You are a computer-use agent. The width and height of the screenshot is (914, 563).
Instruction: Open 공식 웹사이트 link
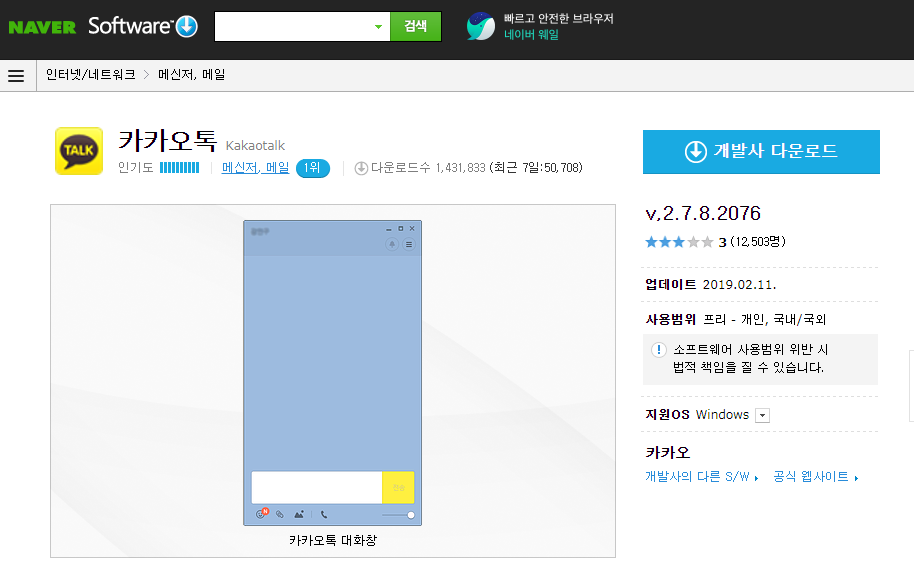pos(815,477)
